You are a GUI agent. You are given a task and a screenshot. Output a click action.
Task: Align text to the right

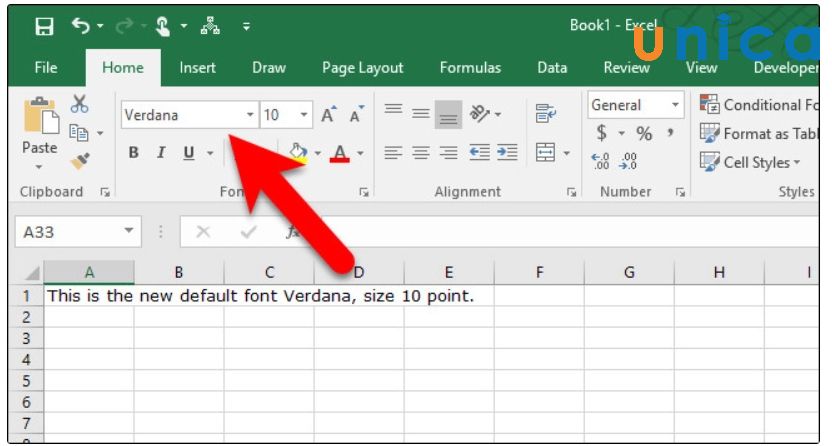coord(448,153)
